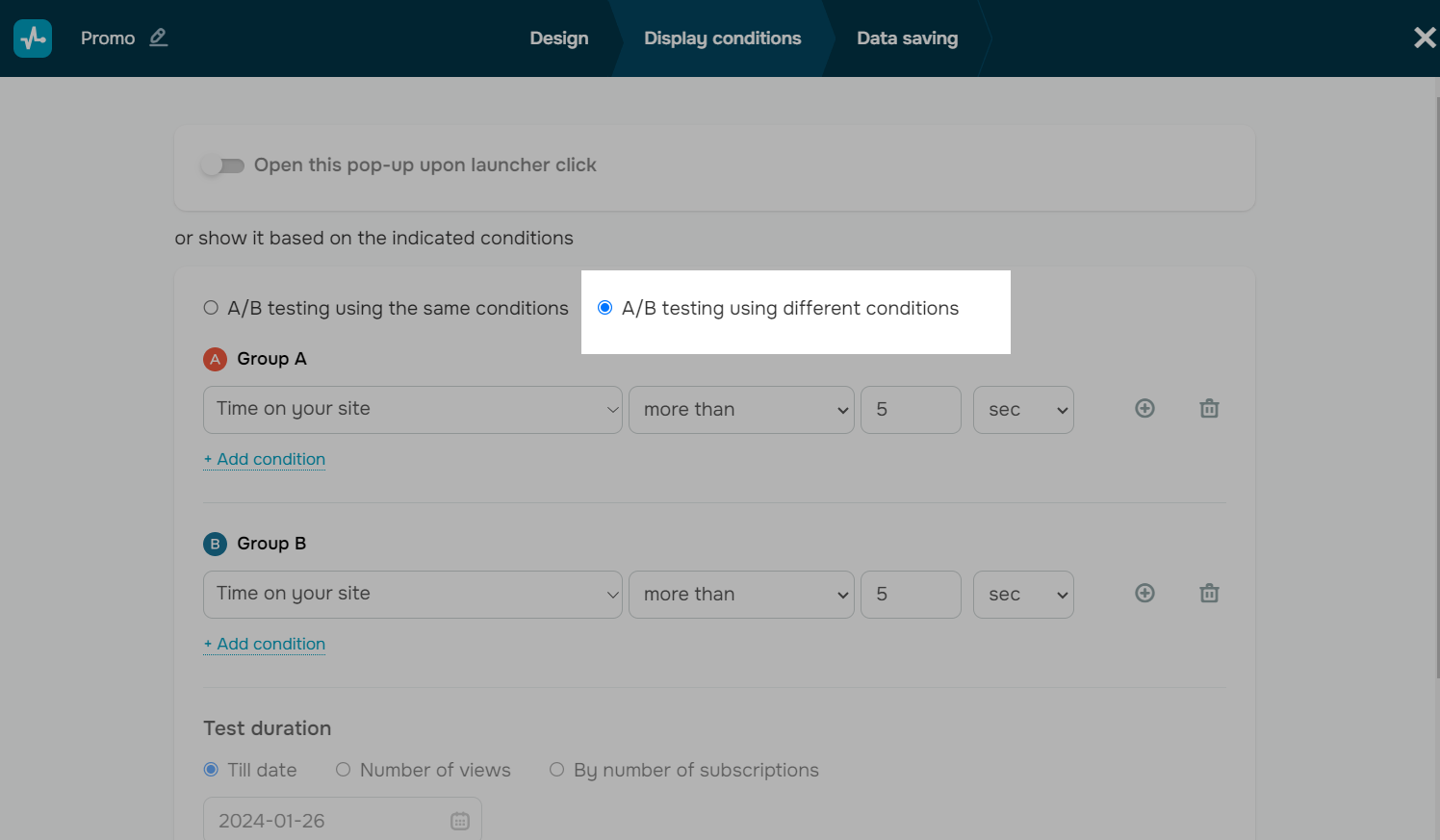
Task: Expand Group A 'sec' unit dropdown
Action: (1022, 410)
